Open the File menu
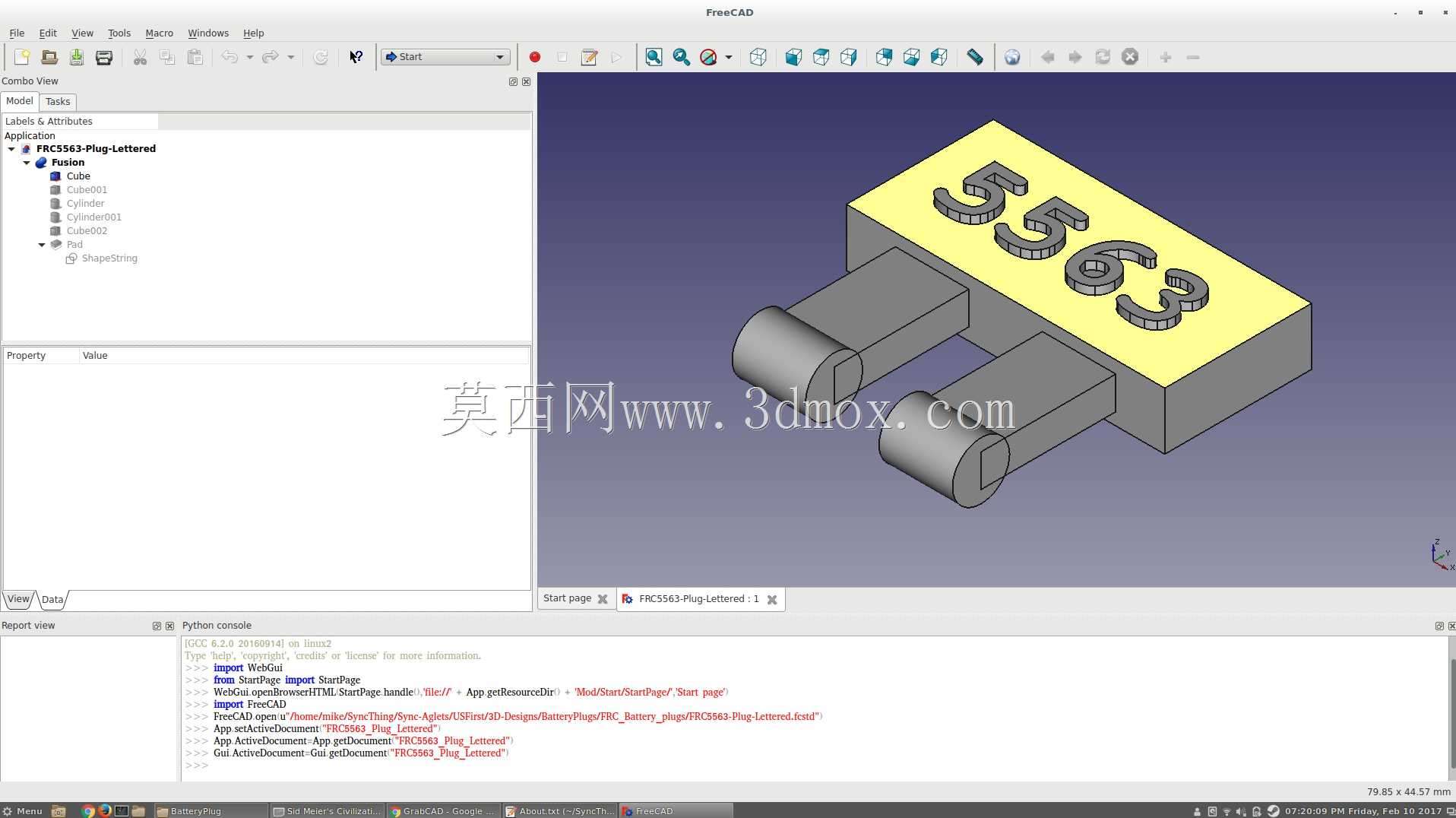The height and width of the screenshot is (818, 1456). click(x=17, y=33)
